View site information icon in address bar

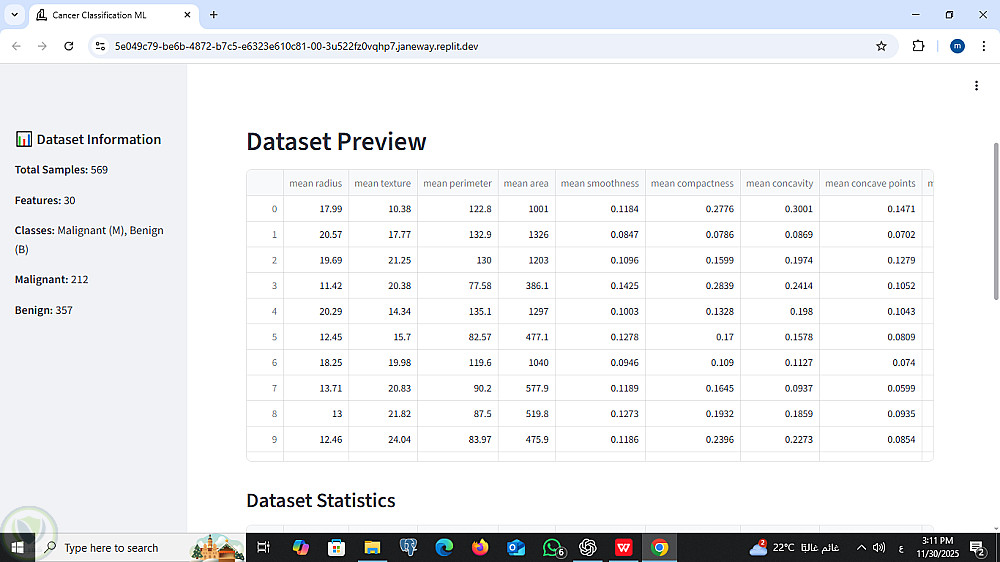tap(100, 46)
